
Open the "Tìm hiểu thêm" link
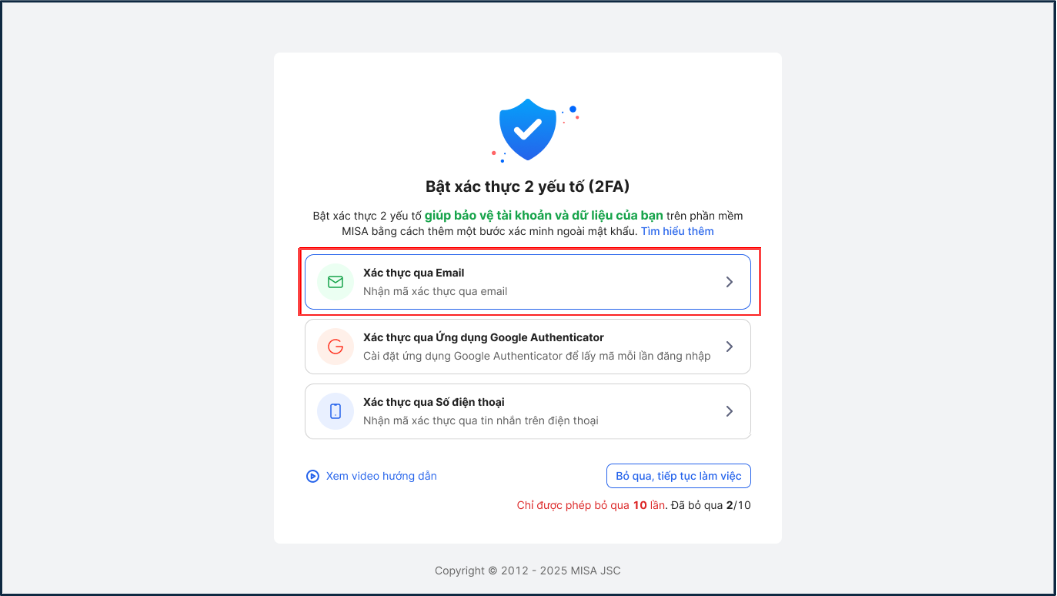[x=677, y=231]
